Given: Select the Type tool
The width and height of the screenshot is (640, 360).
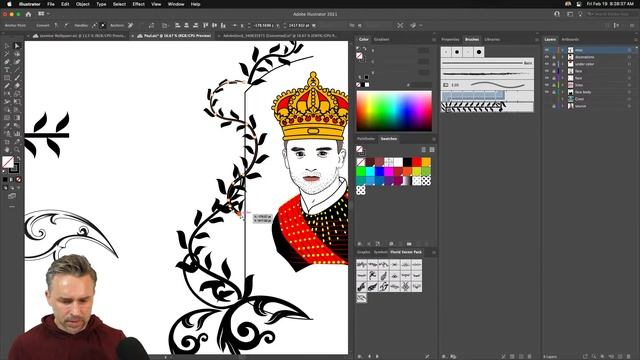Looking at the screenshot, I should pyautogui.click(x=7, y=70).
